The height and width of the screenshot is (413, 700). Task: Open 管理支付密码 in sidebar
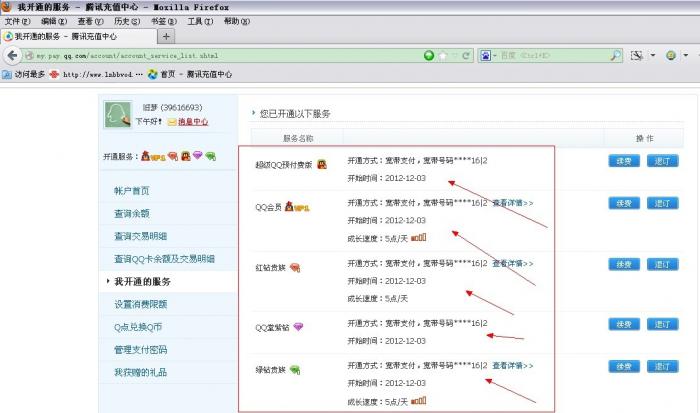point(141,350)
